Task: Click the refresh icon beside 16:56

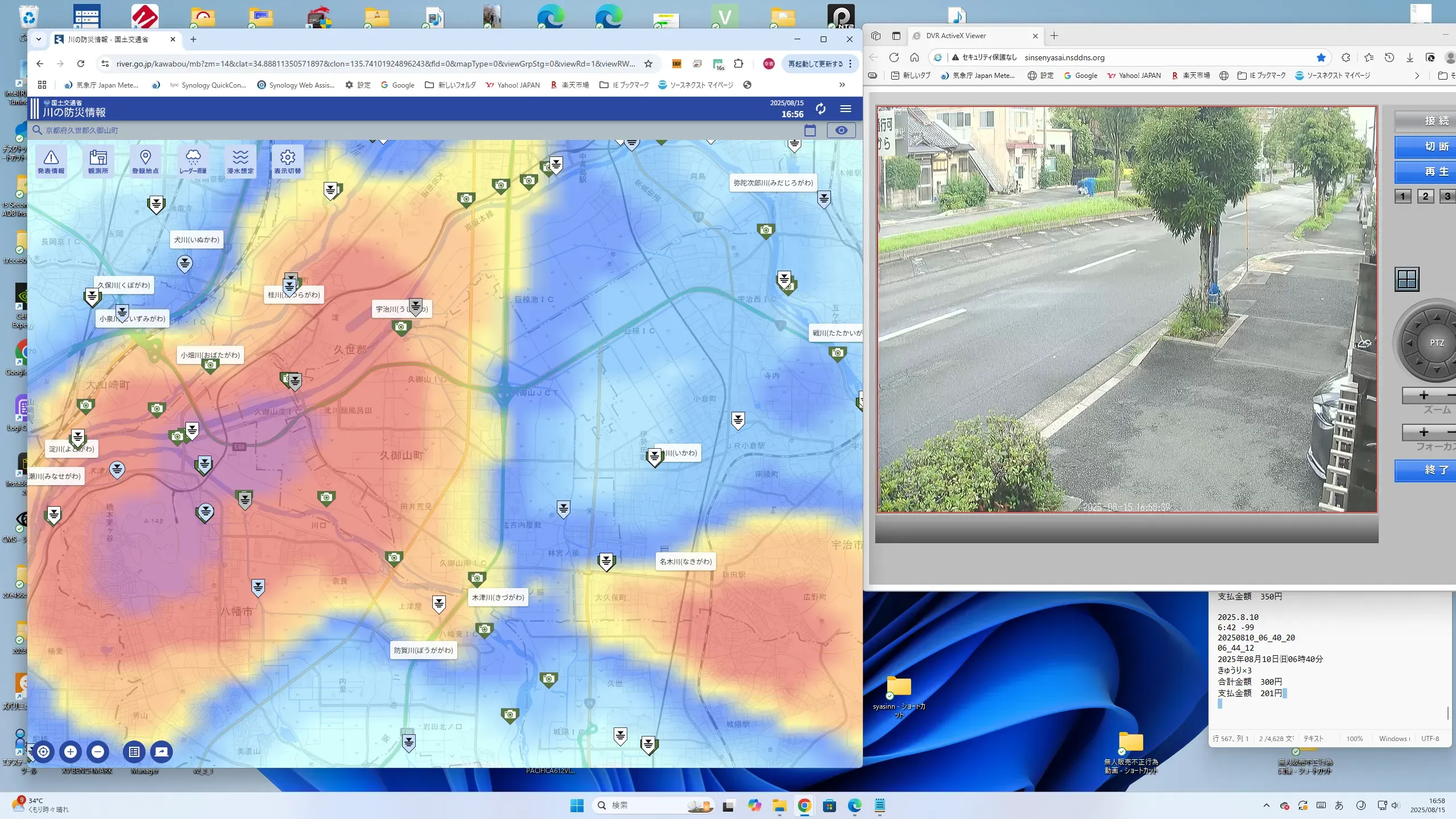Action: (x=820, y=109)
